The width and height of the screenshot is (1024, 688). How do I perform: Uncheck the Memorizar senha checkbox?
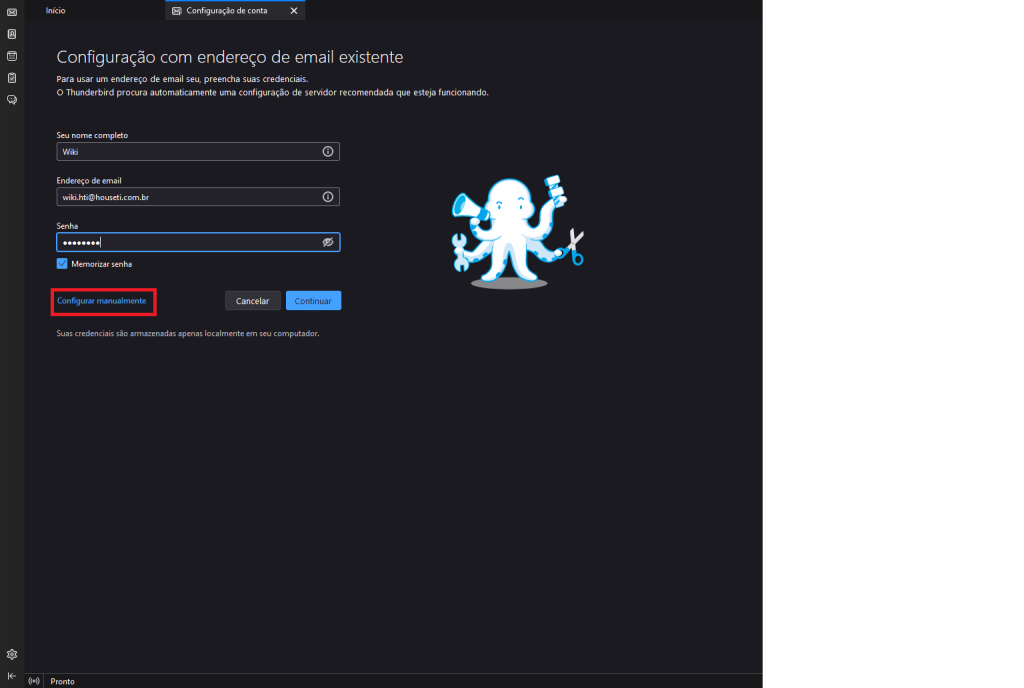click(x=62, y=264)
